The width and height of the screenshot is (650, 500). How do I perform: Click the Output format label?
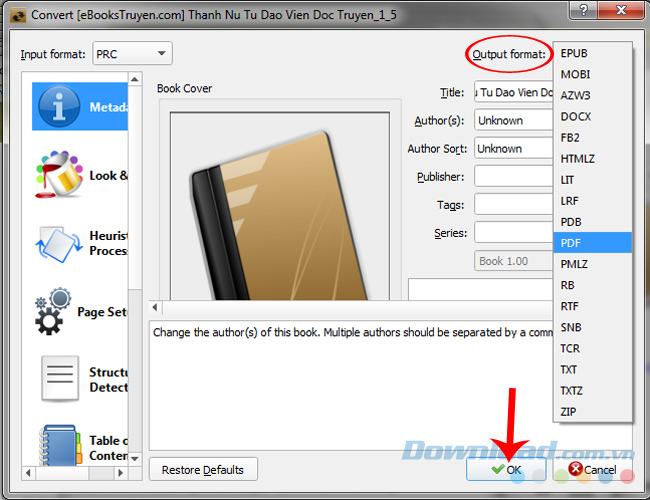[509, 54]
